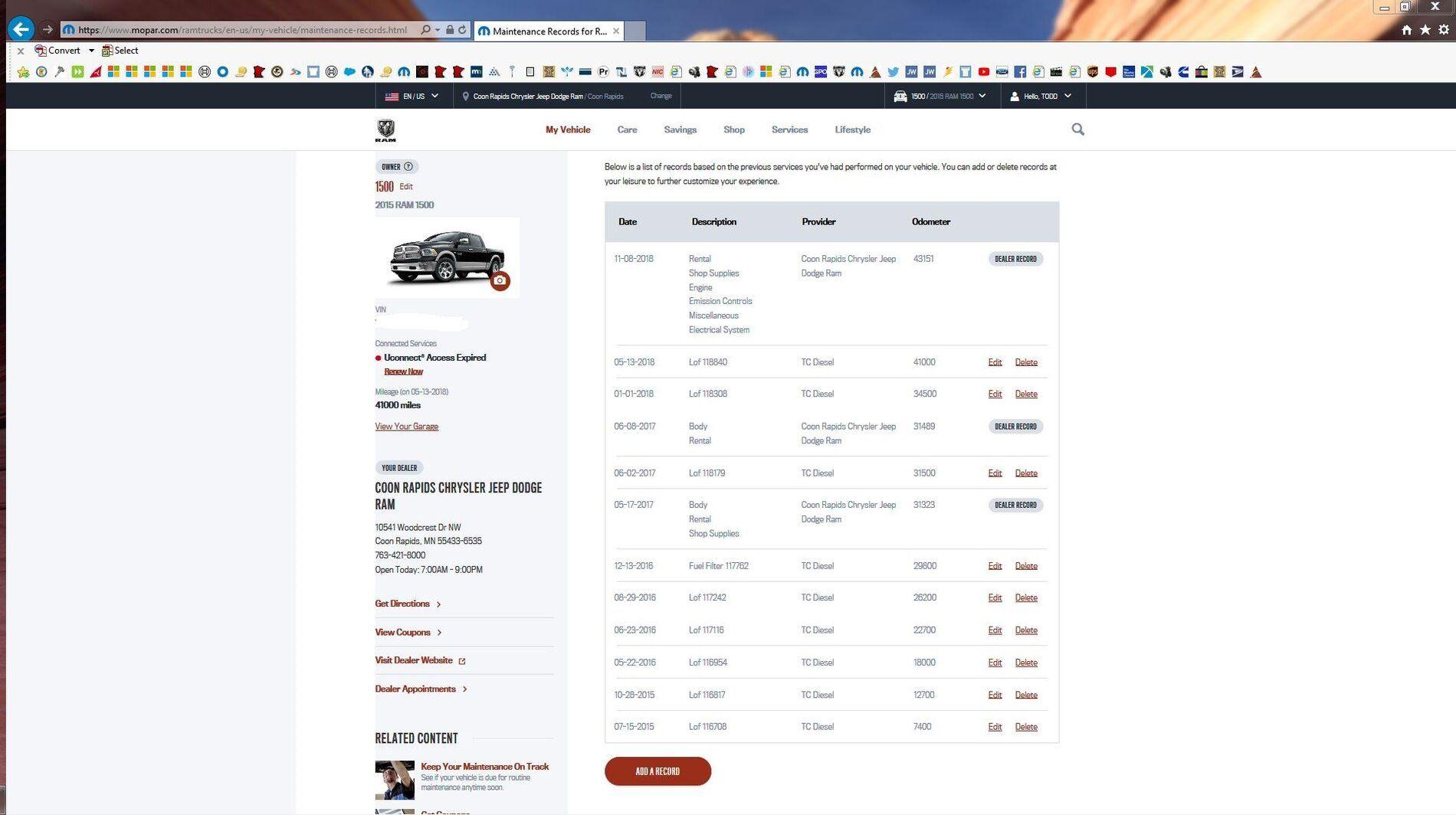Click the mechanic thumbnail in Related Content
This screenshot has width=1456, height=815.
click(395, 780)
